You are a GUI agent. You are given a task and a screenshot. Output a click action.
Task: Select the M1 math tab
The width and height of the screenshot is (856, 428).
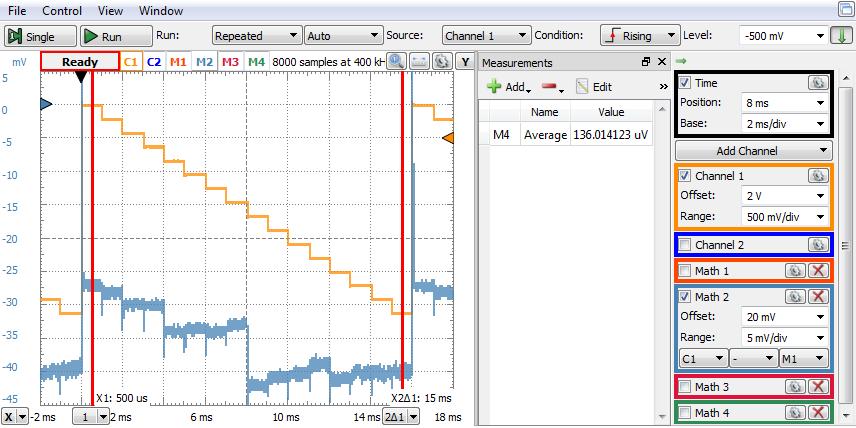(x=179, y=62)
